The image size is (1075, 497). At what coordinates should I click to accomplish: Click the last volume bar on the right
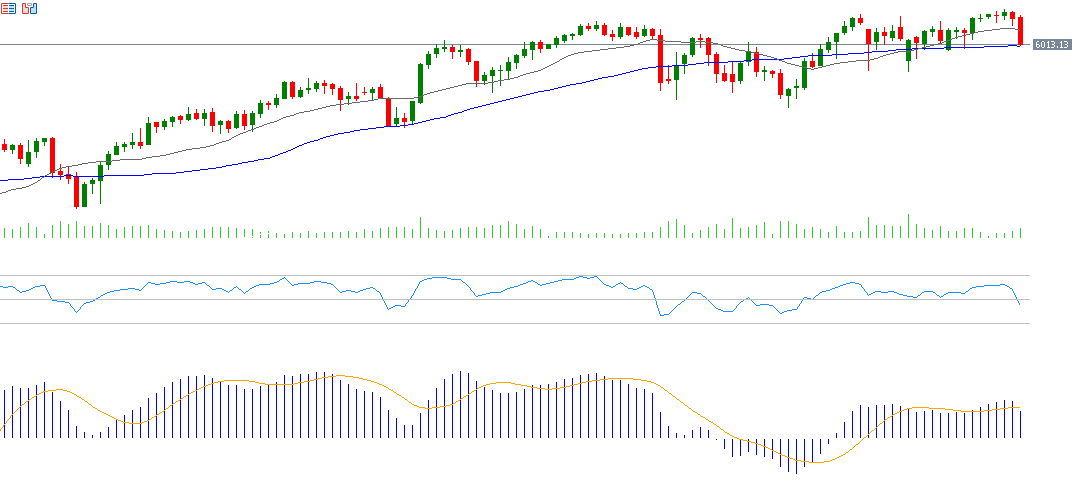tap(1021, 233)
